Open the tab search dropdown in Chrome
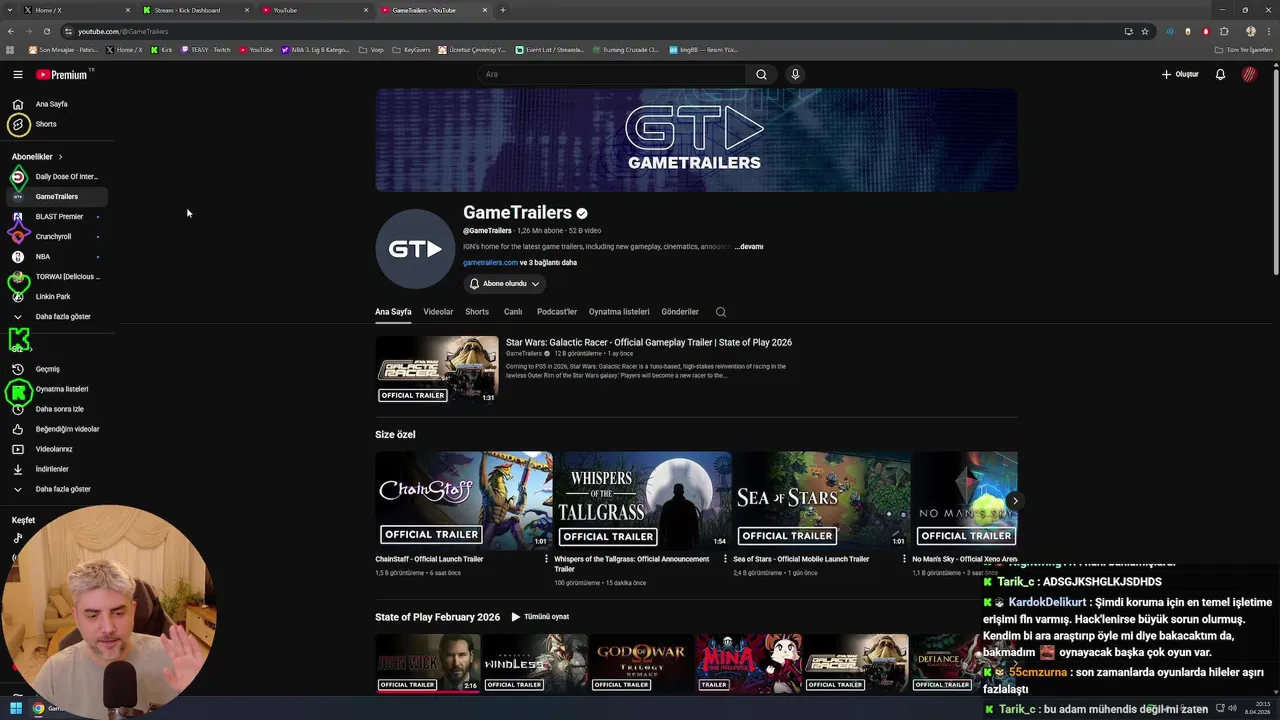 pyautogui.click(x=9, y=10)
